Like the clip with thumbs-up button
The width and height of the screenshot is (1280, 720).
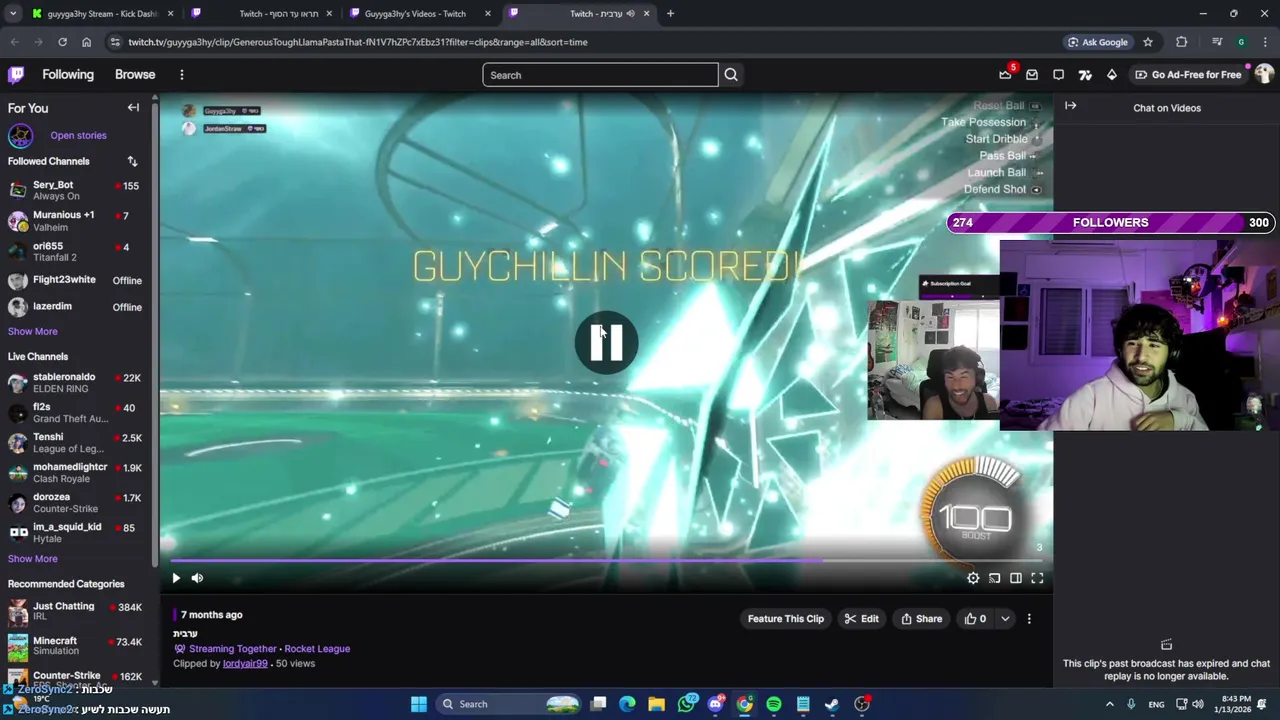click(975, 619)
